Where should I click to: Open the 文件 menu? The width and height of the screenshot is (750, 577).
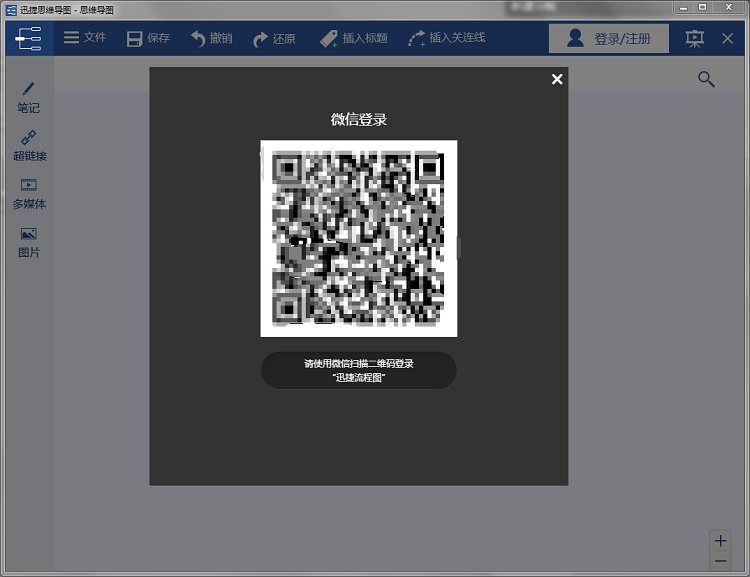tap(85, 37)
